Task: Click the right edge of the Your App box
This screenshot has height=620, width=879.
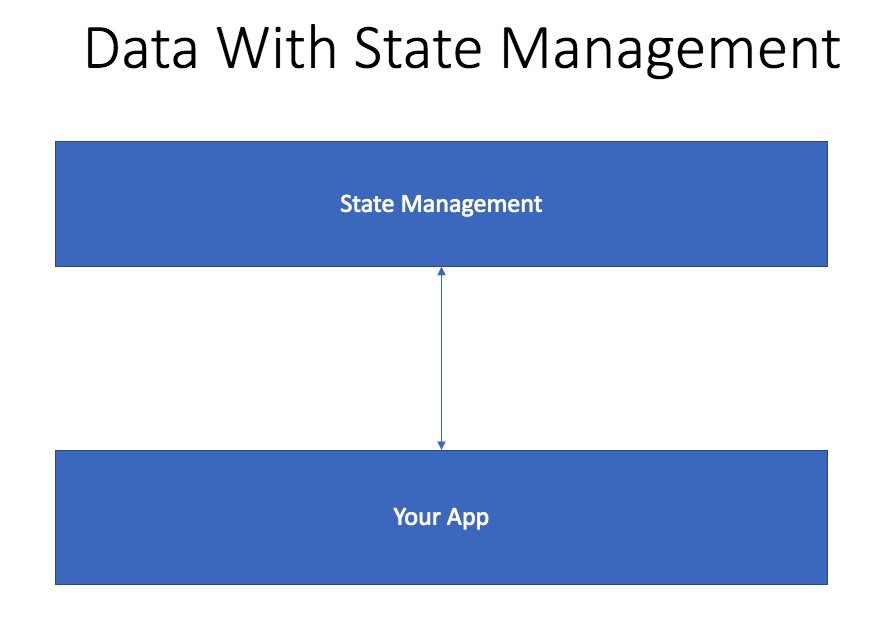Action: [826, 517]
